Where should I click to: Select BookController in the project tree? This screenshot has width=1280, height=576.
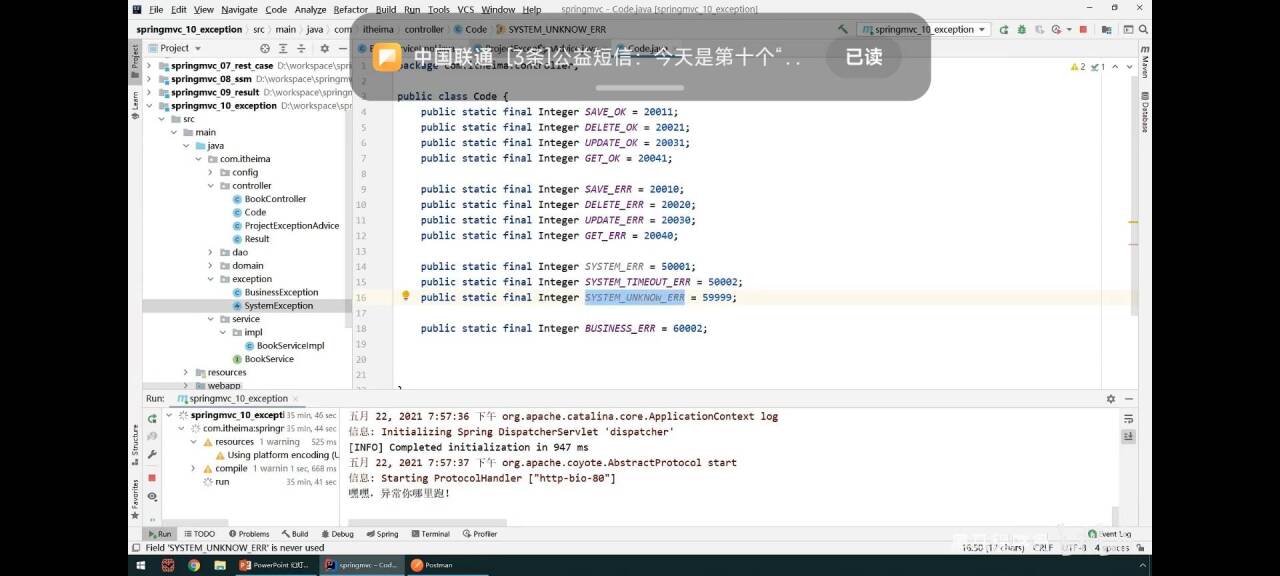[269, 199]
